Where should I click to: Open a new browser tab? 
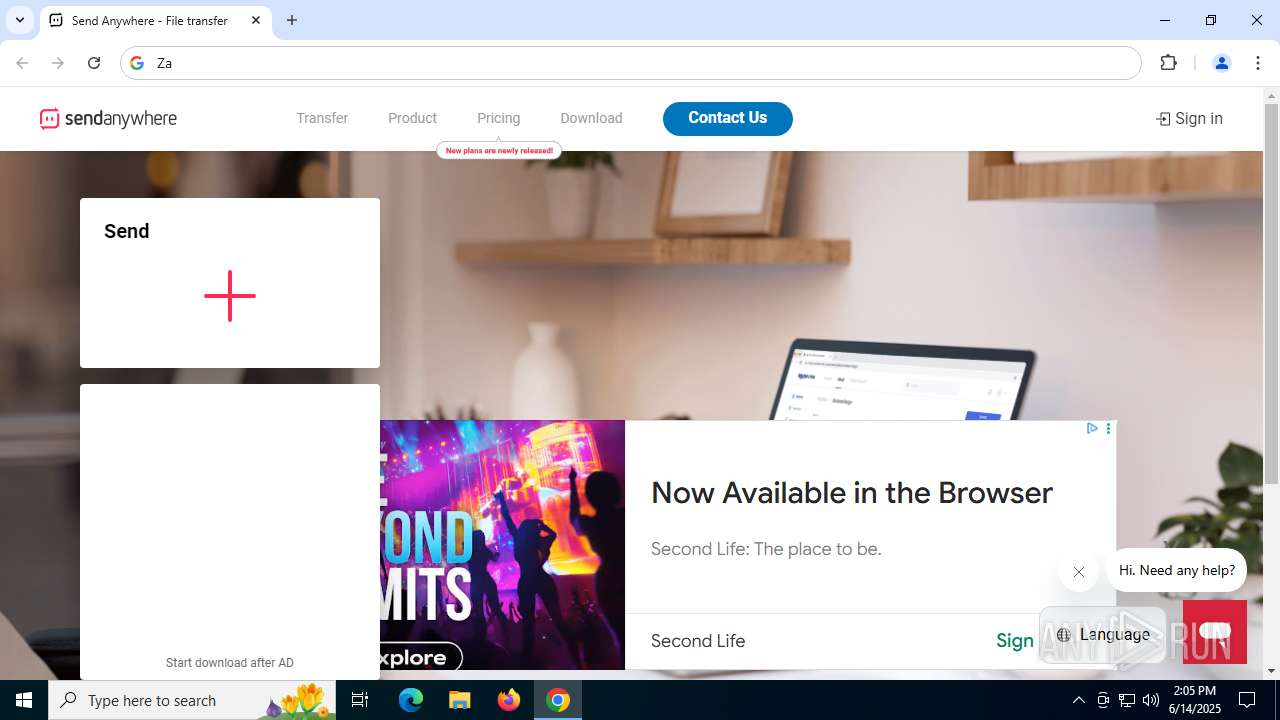(x=292, y=20)
